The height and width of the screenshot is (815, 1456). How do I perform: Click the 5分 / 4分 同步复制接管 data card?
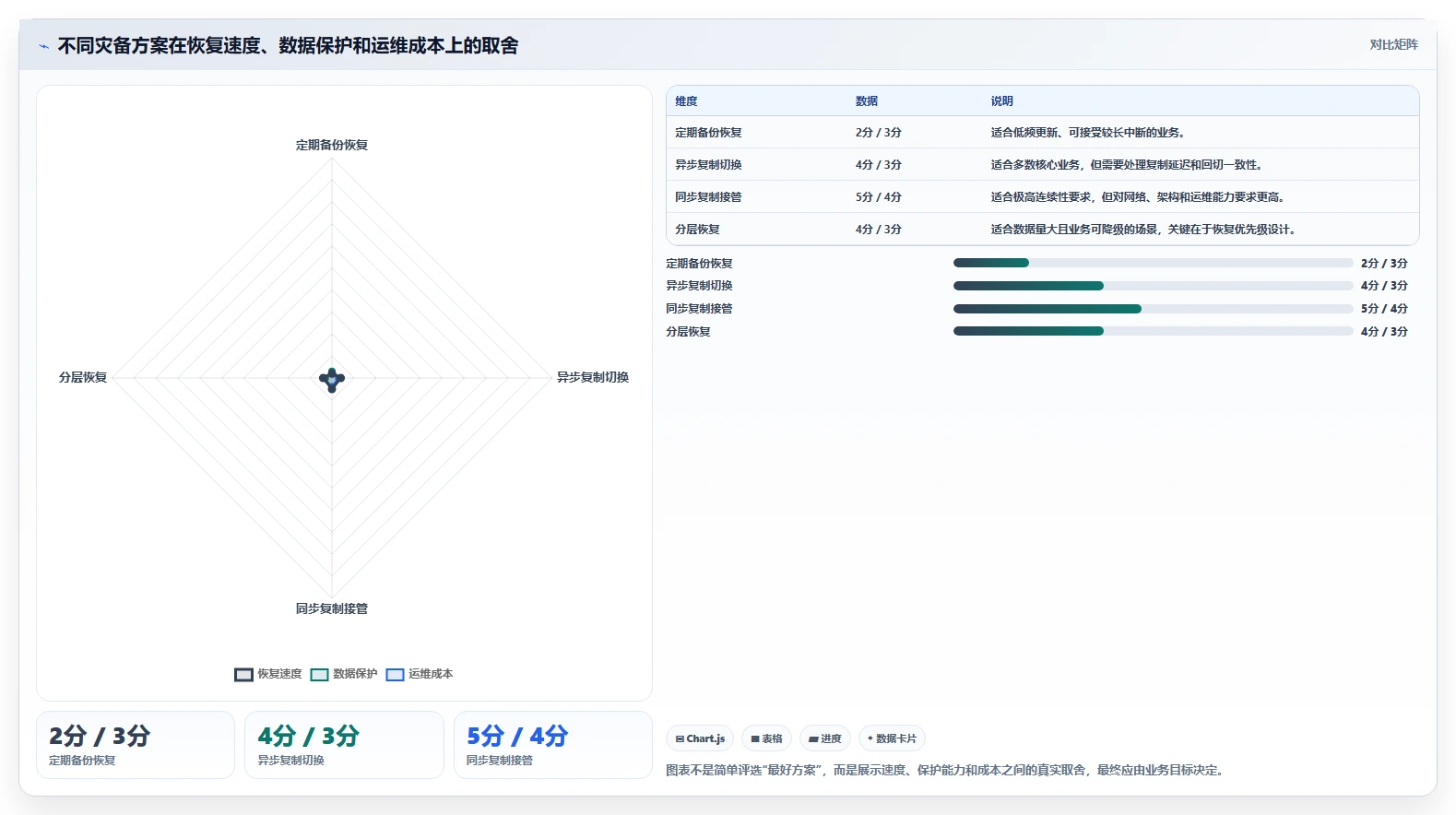coord(553,745)
